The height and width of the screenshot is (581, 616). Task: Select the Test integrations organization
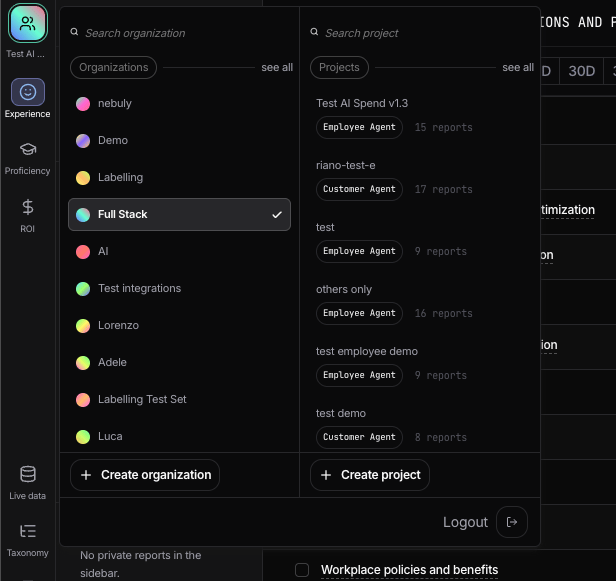pos(179,289)
